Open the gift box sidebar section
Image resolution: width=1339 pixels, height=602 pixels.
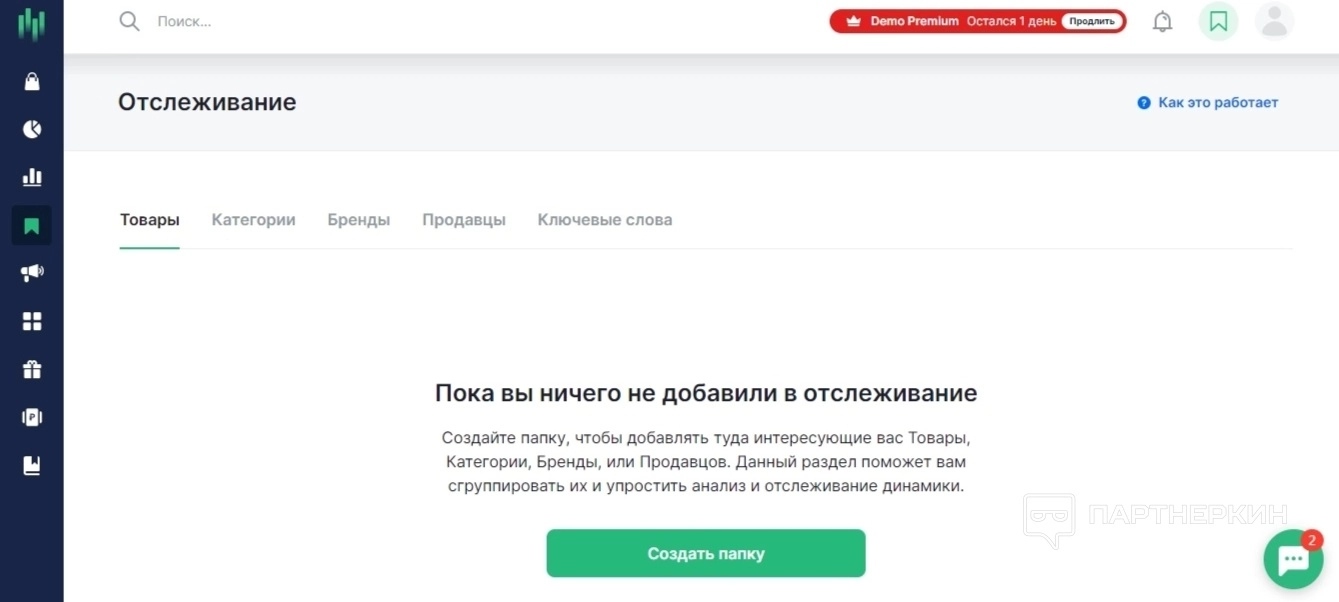coord(32,369)
